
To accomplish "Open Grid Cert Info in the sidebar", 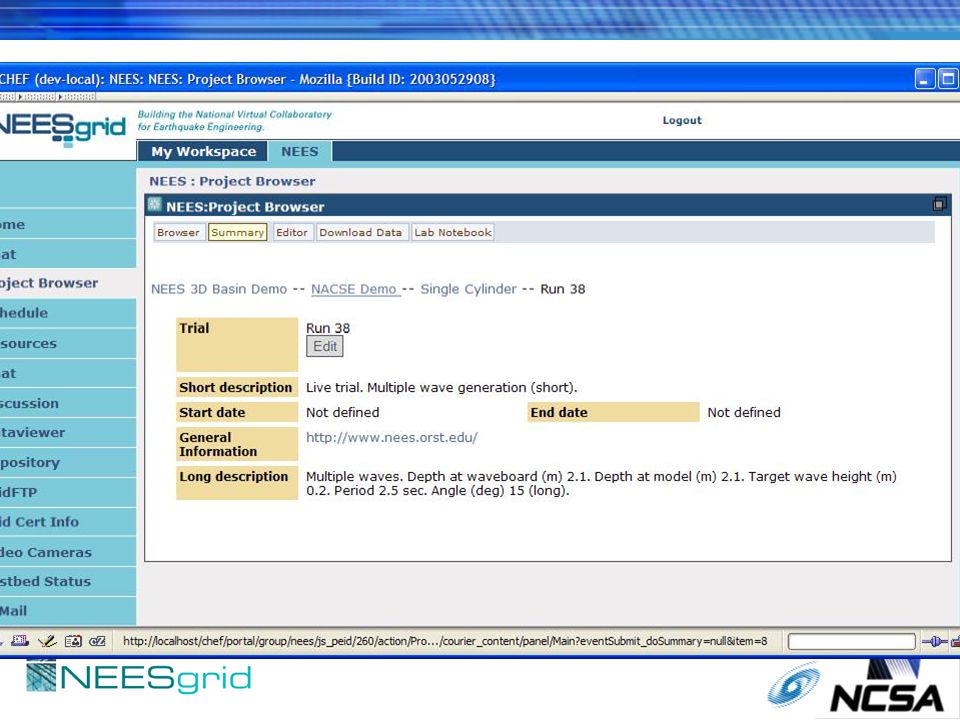I will [x=68, y=522].
